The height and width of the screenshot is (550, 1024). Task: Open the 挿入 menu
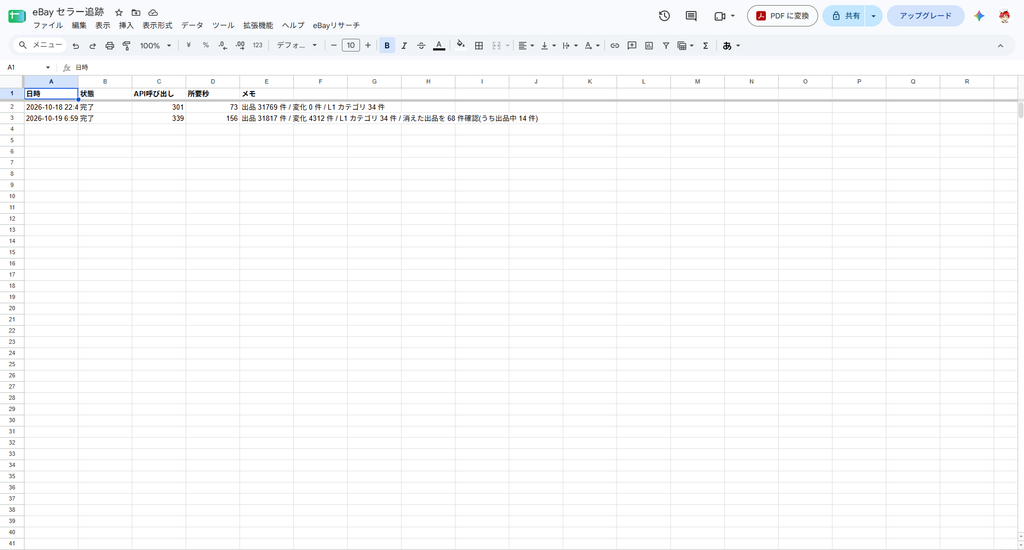[126, 25]
